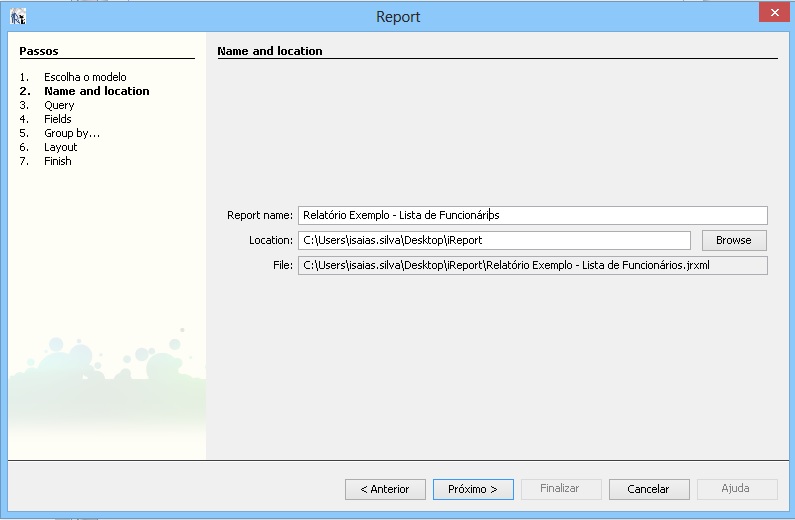The width and height of the screenshot is (795, 520).
Task: Select the Fields step
Action: click(x=58, y=119)
